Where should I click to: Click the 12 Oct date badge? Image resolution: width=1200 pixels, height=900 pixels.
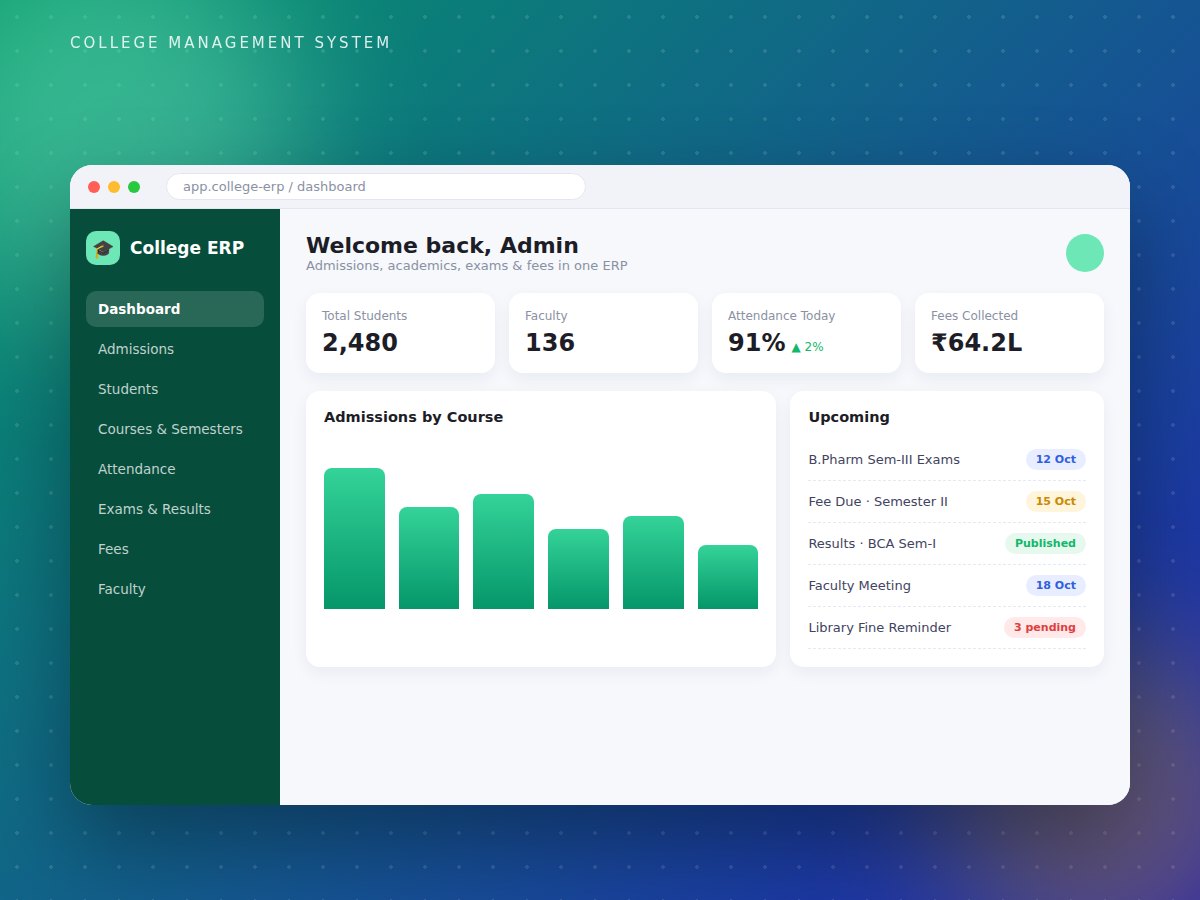point(1055,460)
